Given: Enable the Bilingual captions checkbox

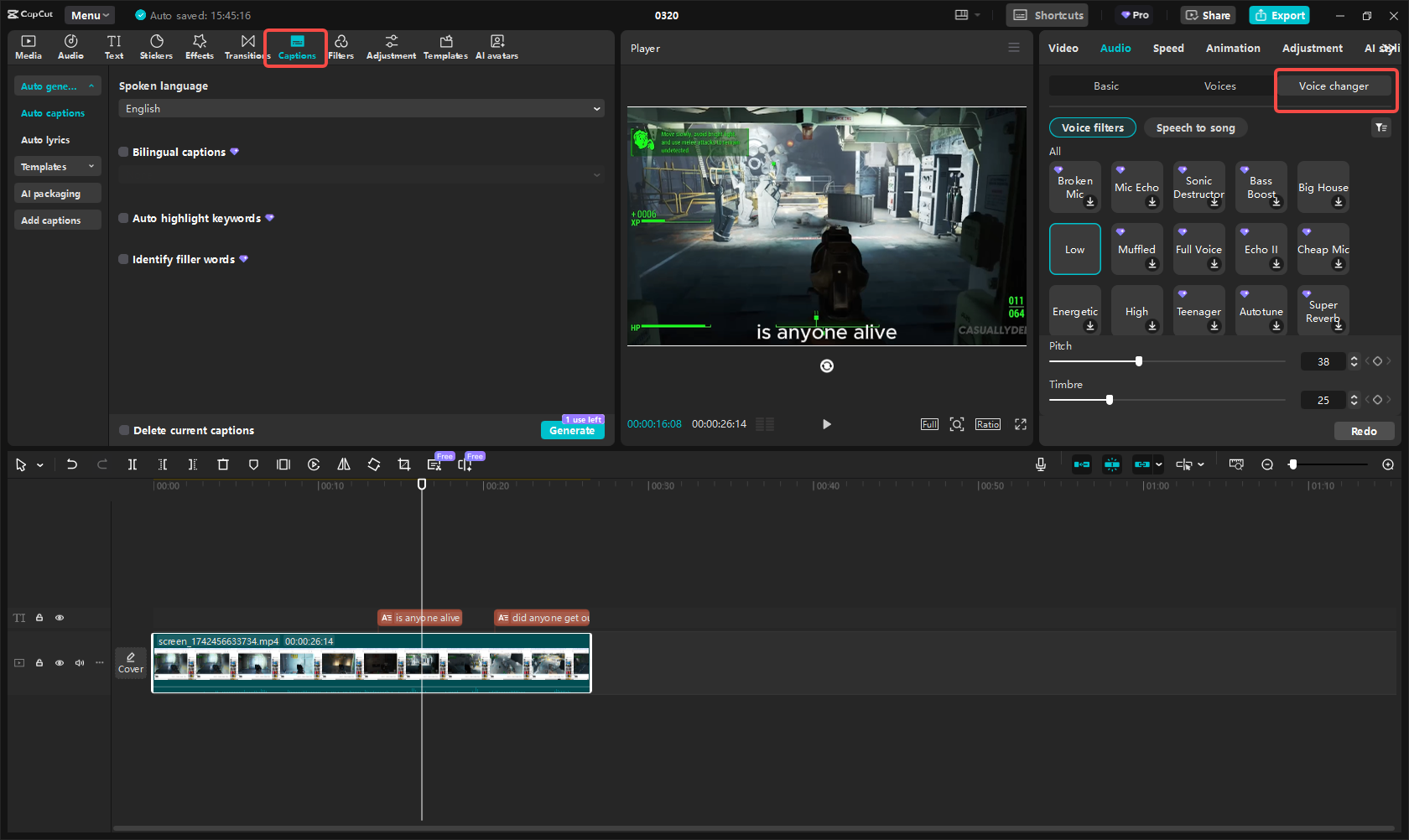Looking at the screenshot, I should point(123,152).
